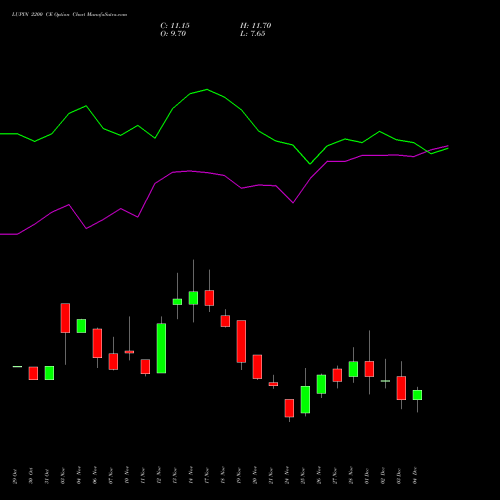Select the green candle for 04 Nov
This screenshot has height=500, width=500.
81,326
